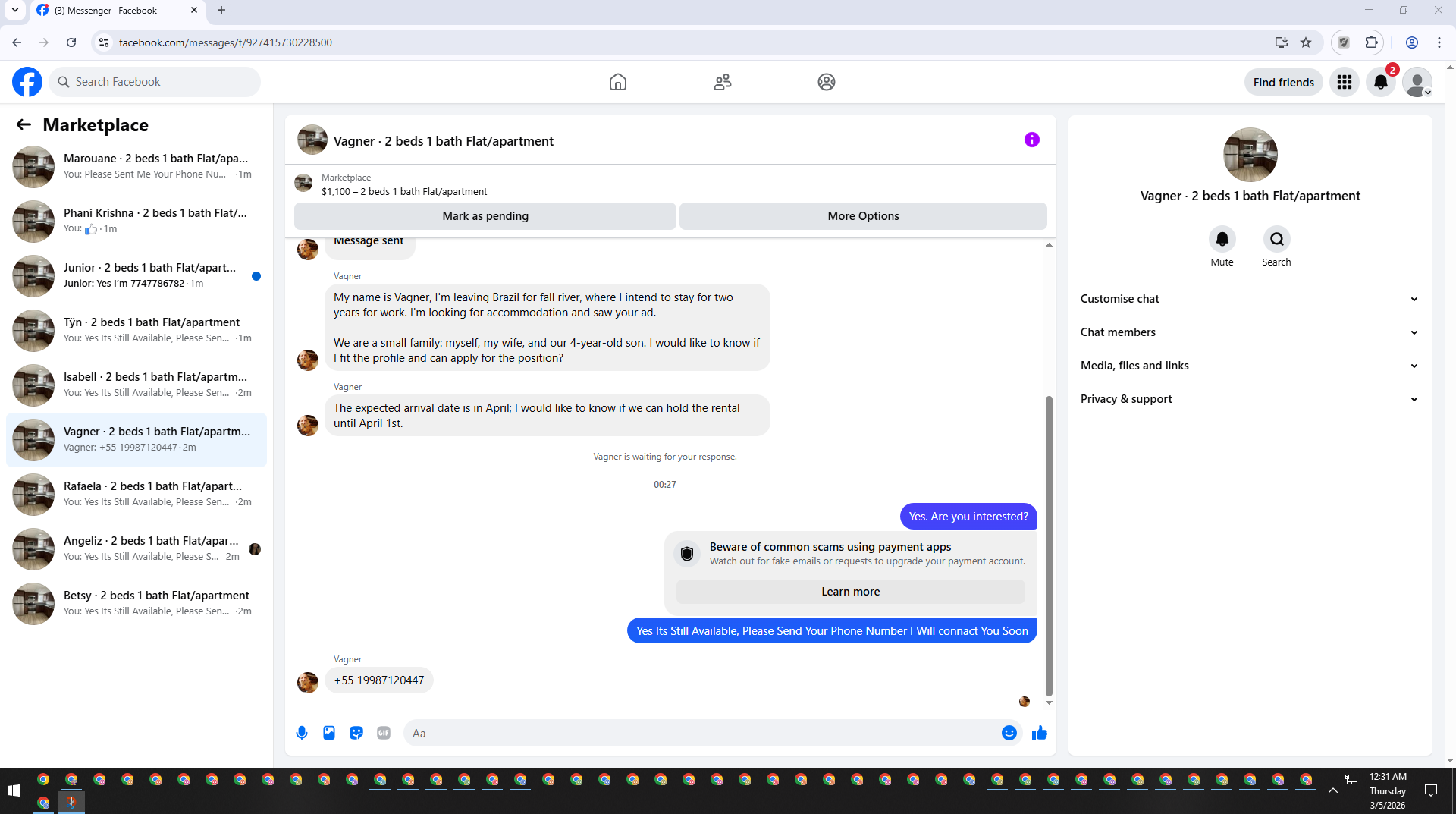
Task: Mute this conversation
Action: click(x=1222, y=239)
